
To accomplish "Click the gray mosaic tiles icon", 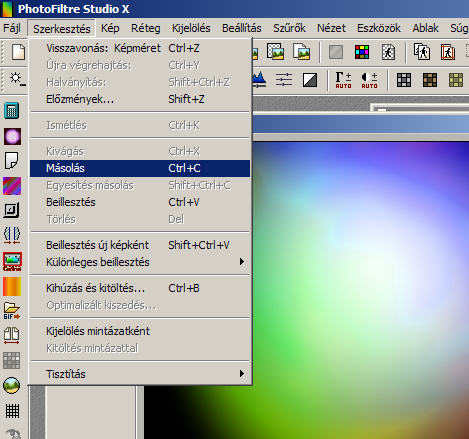I will [x=12, y=360].
